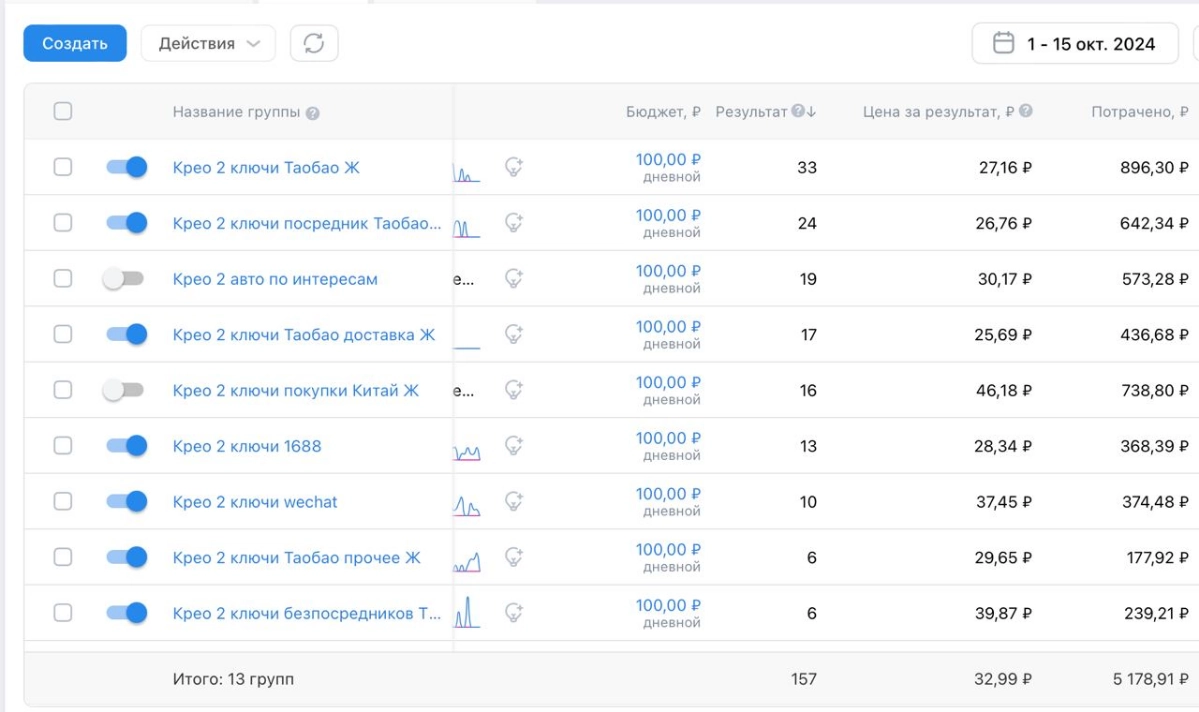Disable the Крео 2 ключи 1688 toggle
Image resolution: width=1199 pixels, height=712 pixels.
tap(126, 446)
